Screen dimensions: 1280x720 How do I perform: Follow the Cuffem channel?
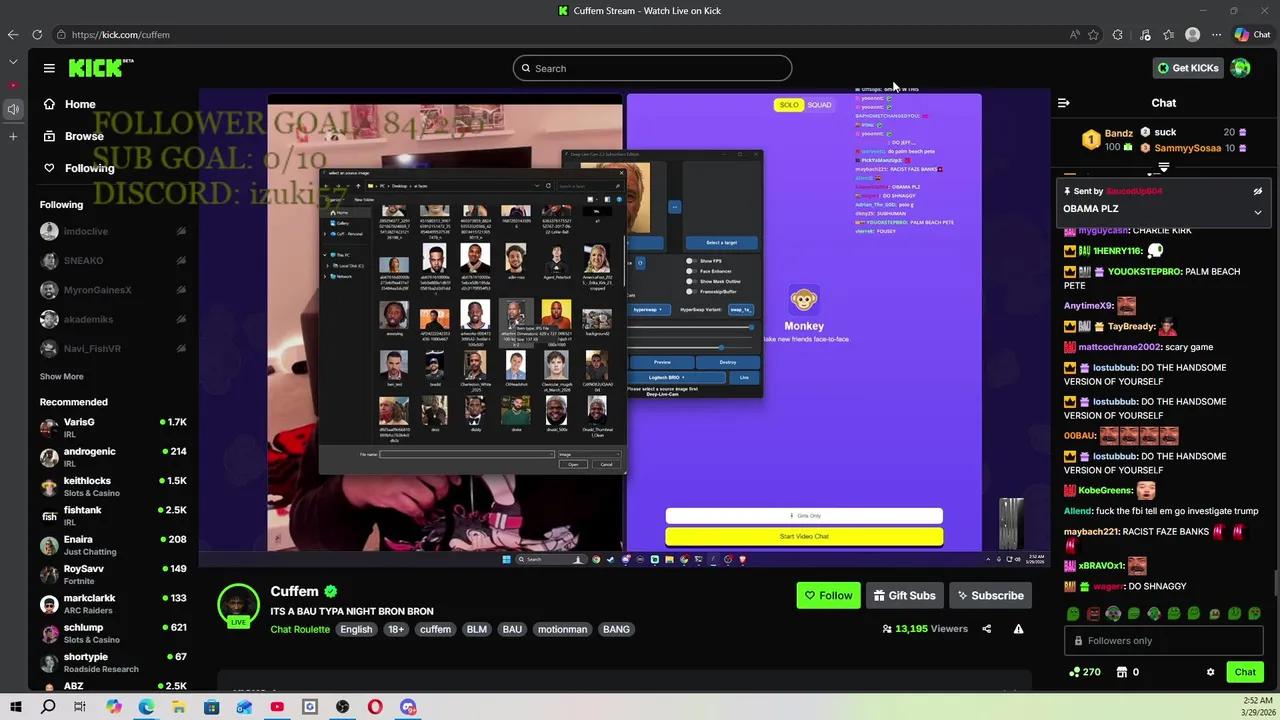(x=828, y=595)
